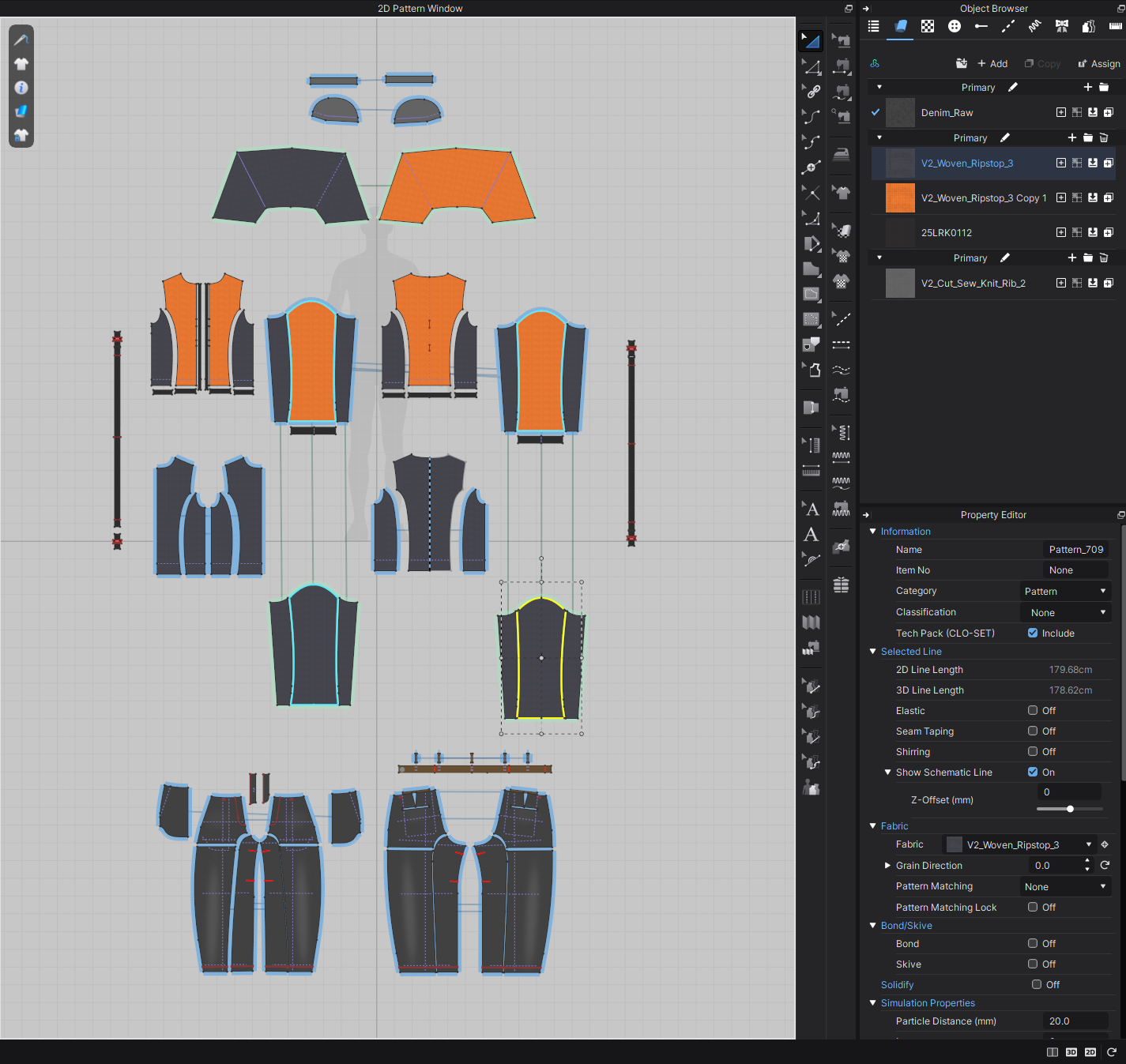Open the Pattern Matching dropdown
This screenshot has width=1126, height=1064.
(1065, 887)
